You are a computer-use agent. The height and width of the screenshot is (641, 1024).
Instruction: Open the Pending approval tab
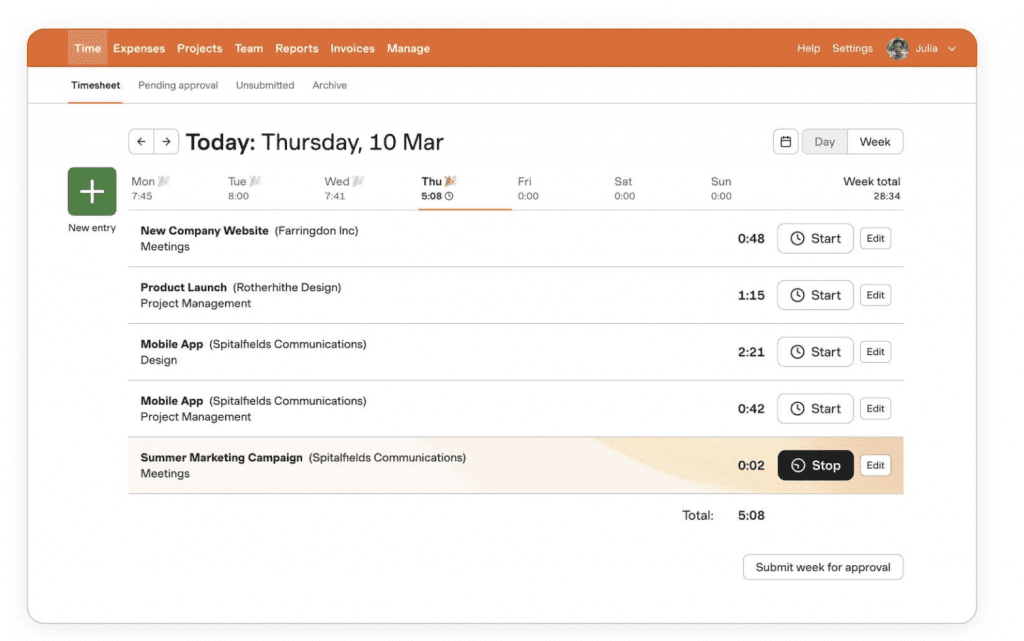(x=178, y=86)
